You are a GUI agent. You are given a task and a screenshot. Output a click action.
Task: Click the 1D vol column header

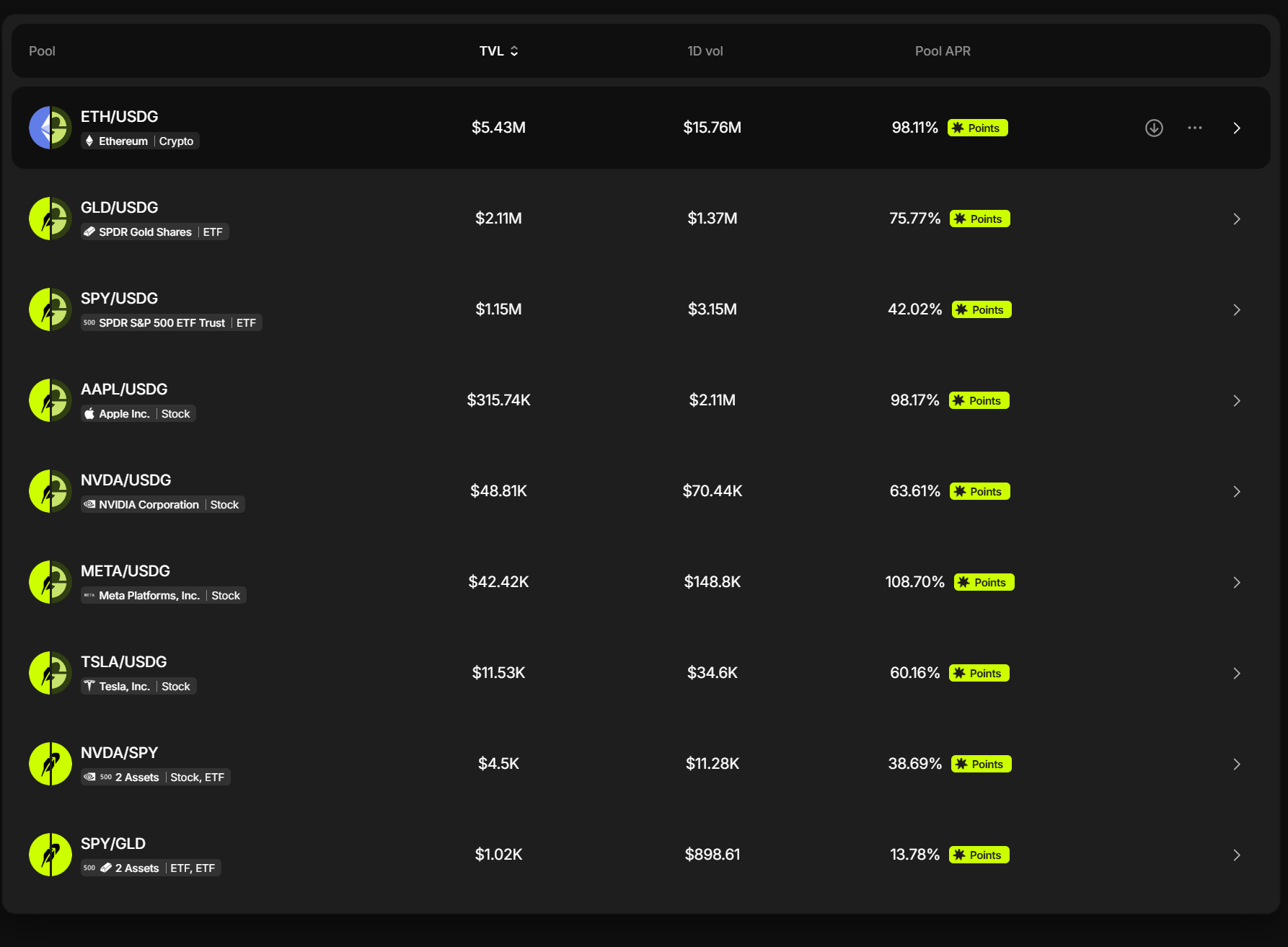click(705, 51)
